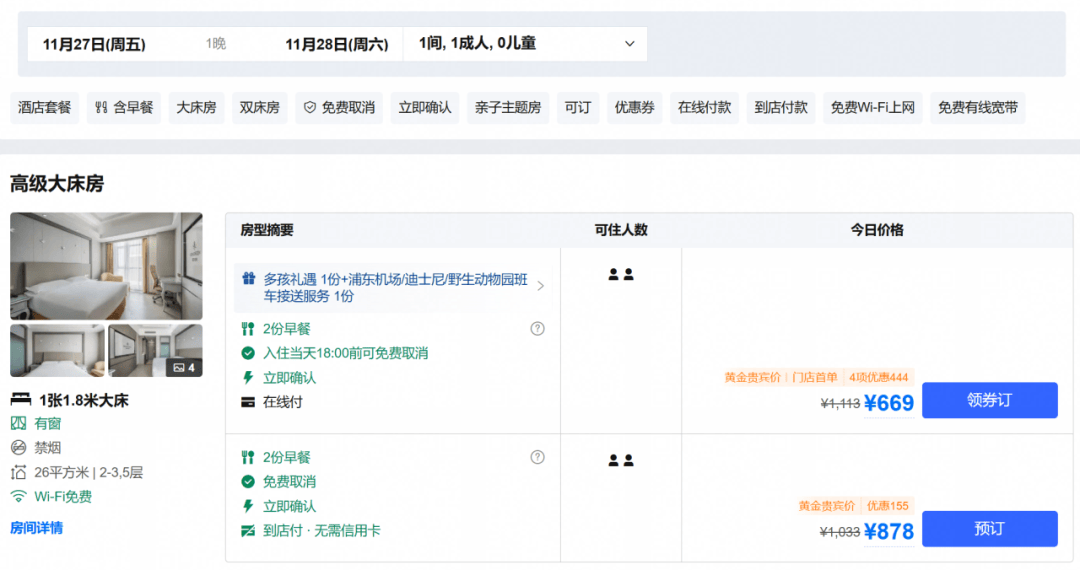
Task: Toggle the 免费有线宽带 filter
Action: (x=977, y=107)
